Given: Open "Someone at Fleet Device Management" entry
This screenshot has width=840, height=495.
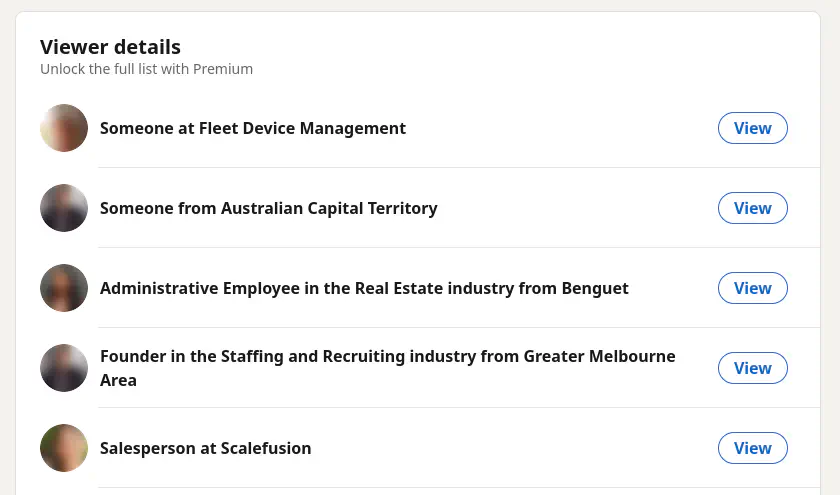Looking at the screenshot, I should point(253,128).
